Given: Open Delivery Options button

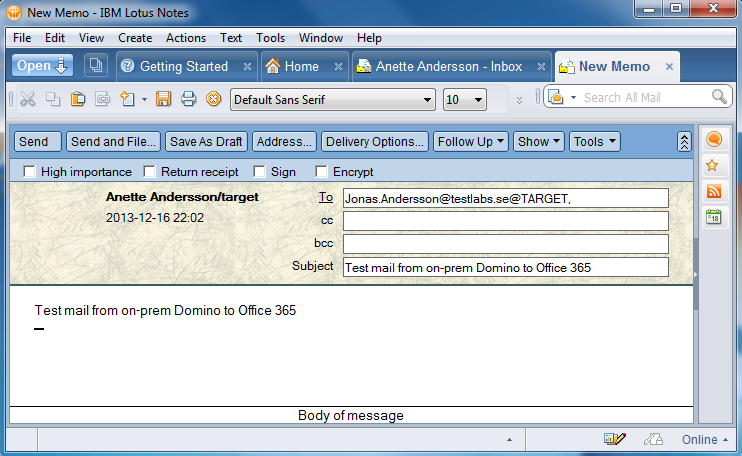Looking at the screenshot, I should 374,141.
